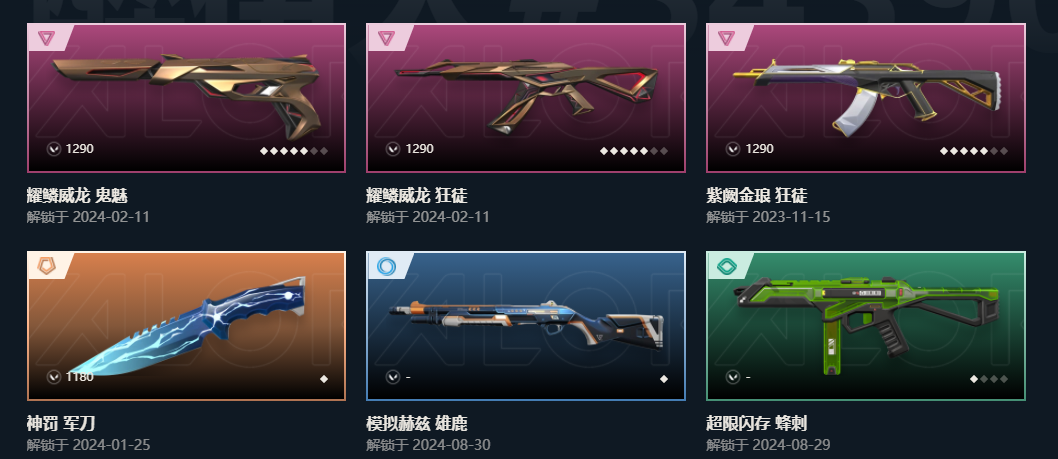Click the VP currency icon on 神罚 军刀

[54, 377]
